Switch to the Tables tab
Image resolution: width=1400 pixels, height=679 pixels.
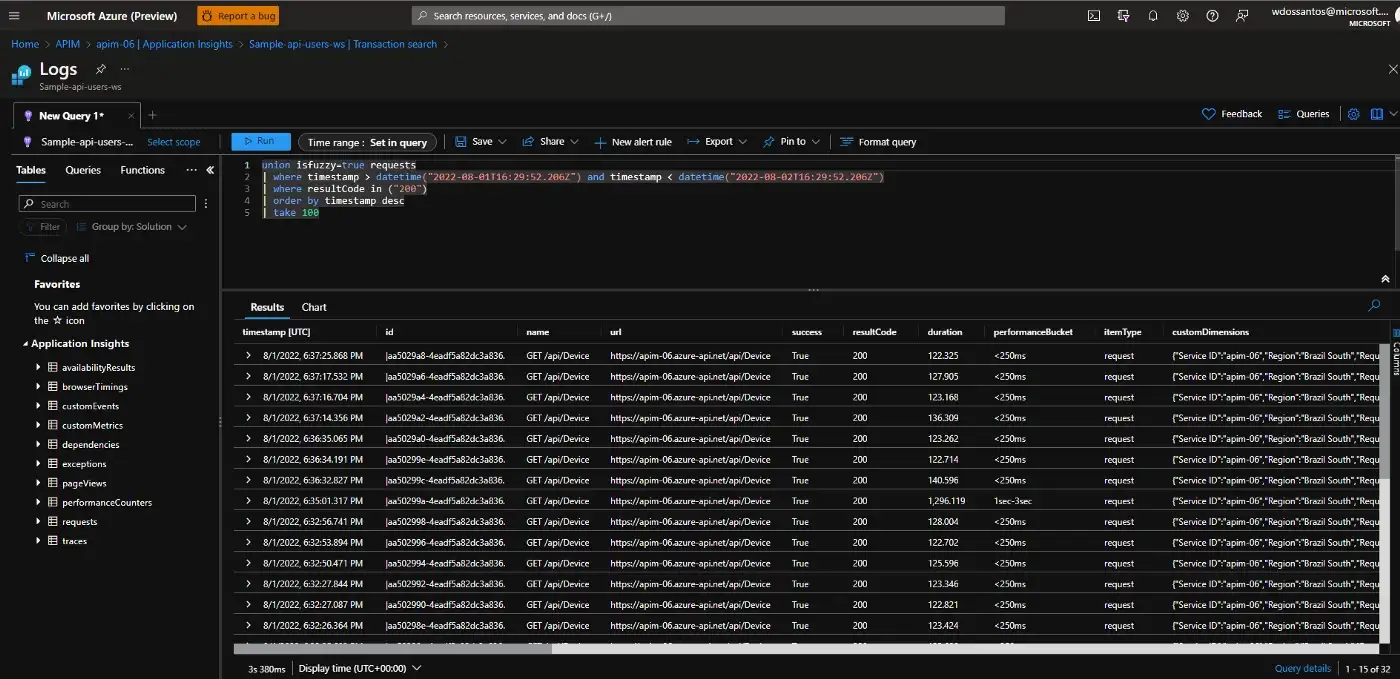tap(31, 170)
